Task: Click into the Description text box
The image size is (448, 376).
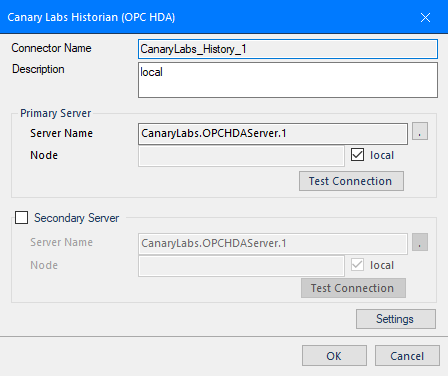Action: tap(288, 80)
